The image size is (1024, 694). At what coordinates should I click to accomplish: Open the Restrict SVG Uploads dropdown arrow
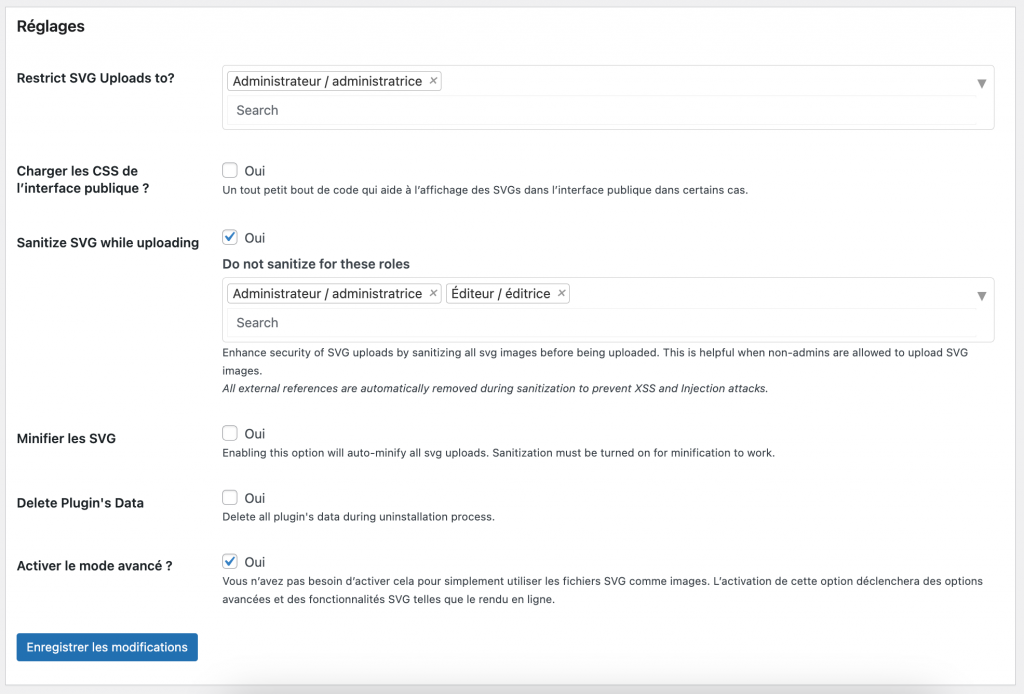click(982, 84)
